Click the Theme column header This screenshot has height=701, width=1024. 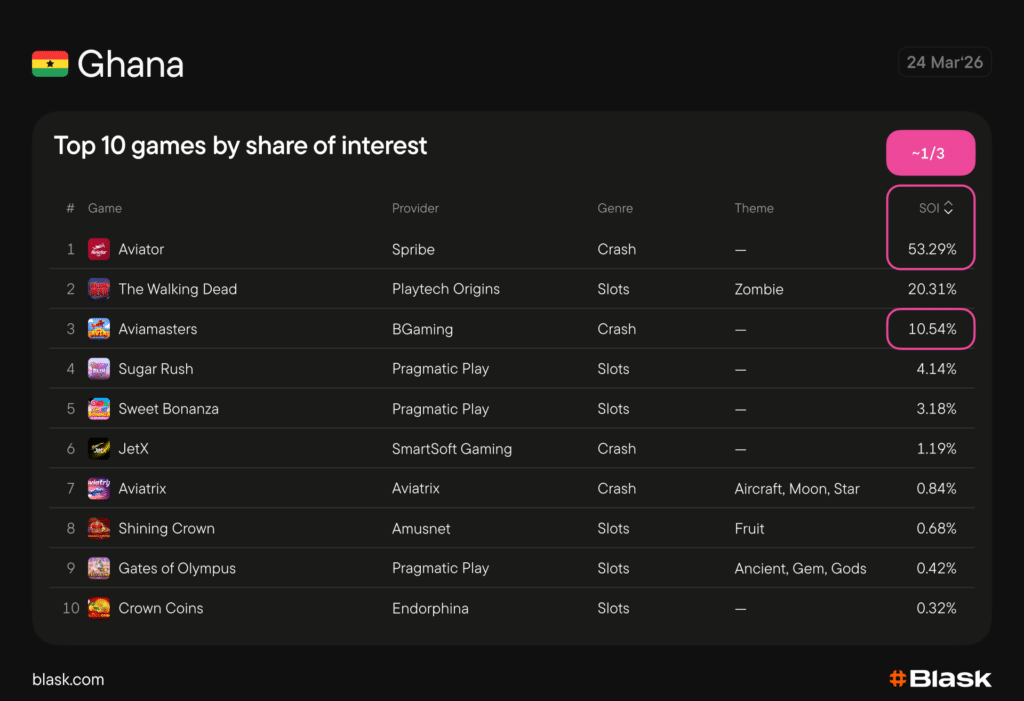(x=754, y=208)
